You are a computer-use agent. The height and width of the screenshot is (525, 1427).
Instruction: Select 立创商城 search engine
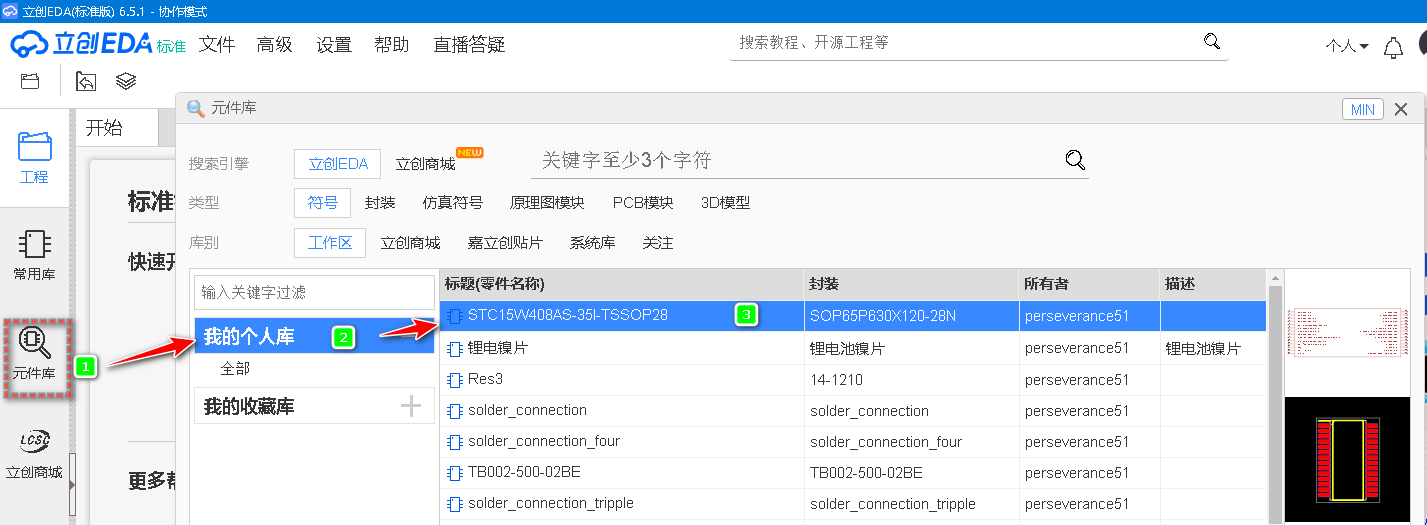(426, 164)
